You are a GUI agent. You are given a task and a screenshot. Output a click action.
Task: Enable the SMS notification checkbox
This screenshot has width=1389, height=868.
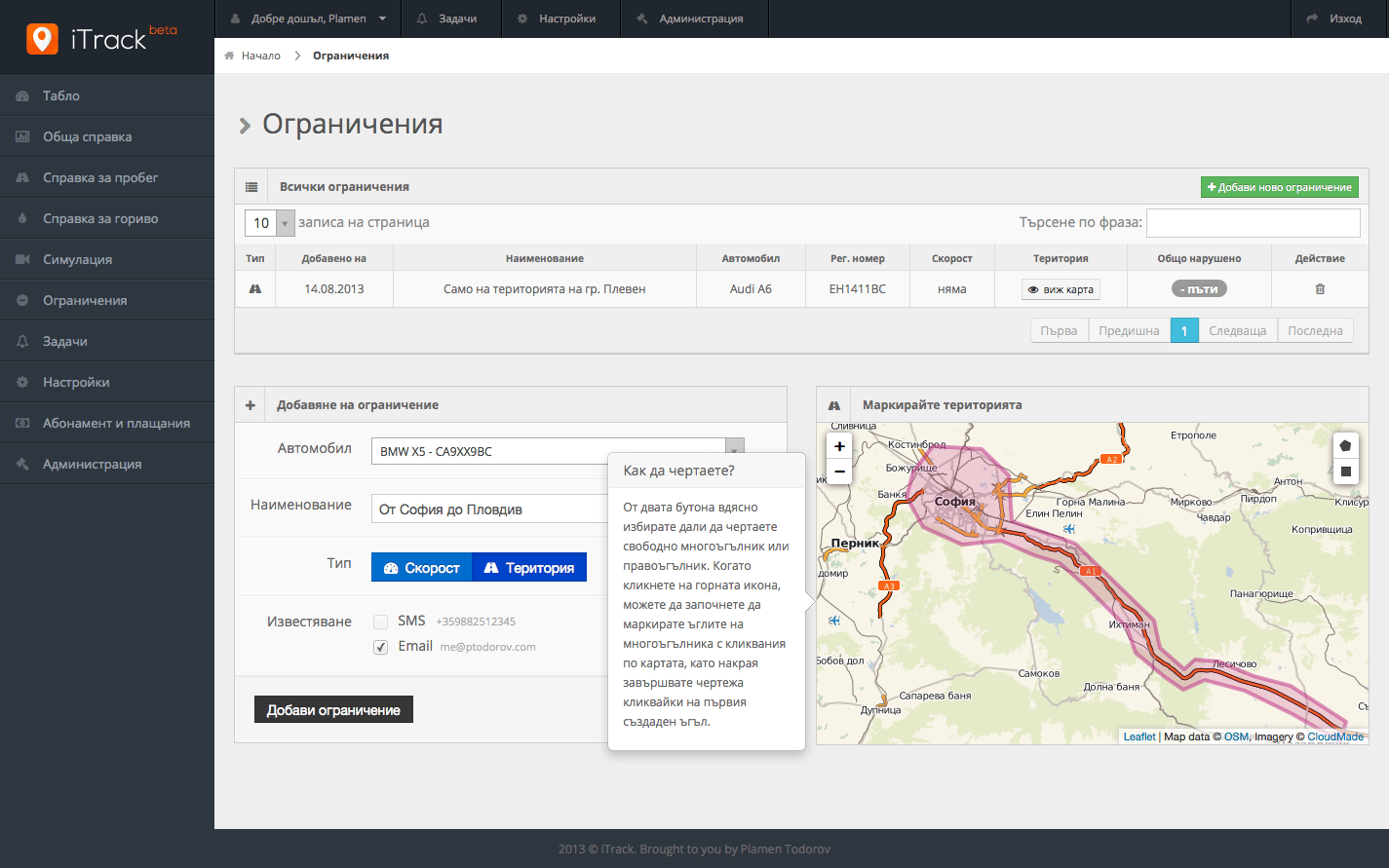(x=381, y=622)
